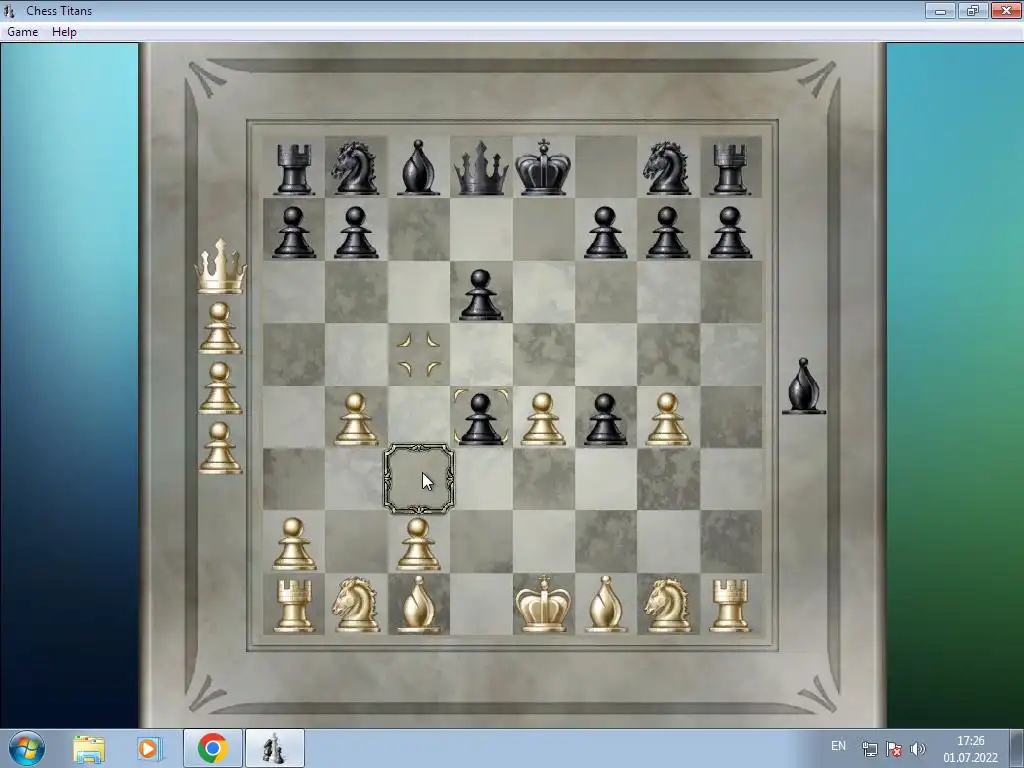Select the black knight on g8
This screenshot has height=768, width=1024.
(667, 168)
